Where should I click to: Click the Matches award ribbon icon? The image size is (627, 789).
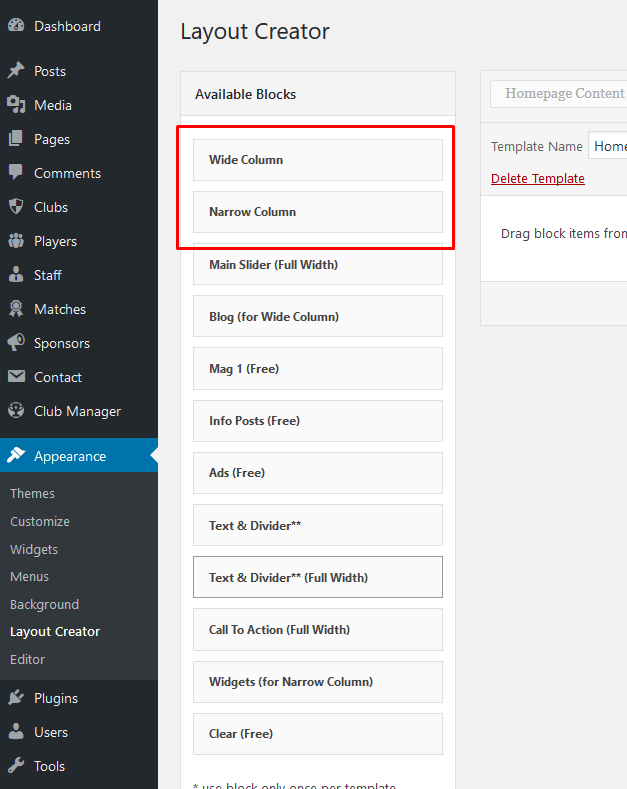pyautogui.click(x=16, y=308)
